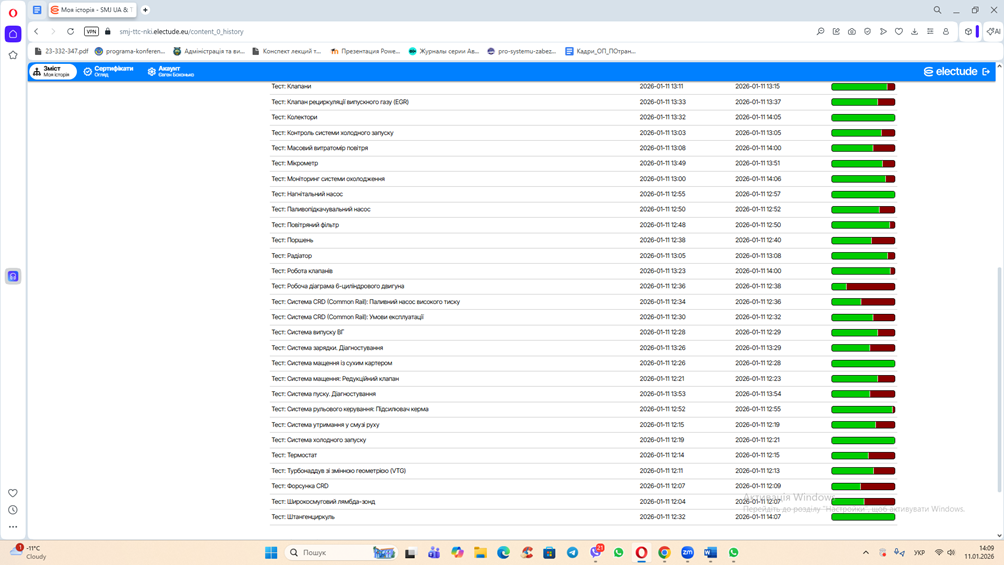Open the Сертифікати tab

(x=108, y=71)
